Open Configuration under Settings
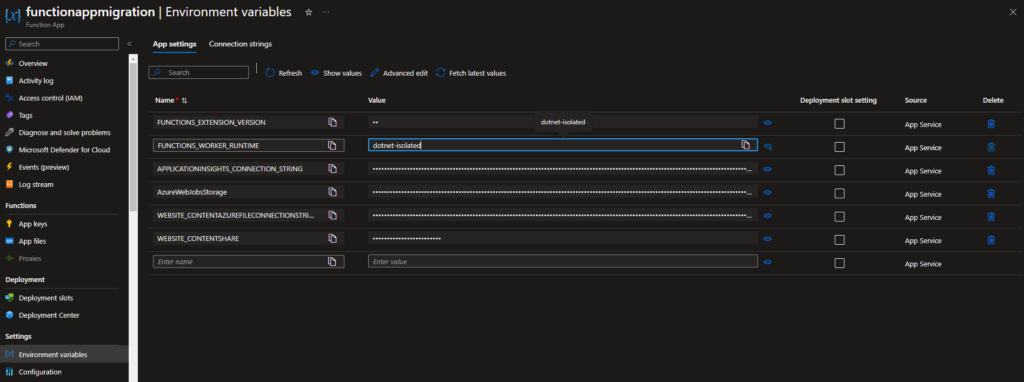The image size is (1024, 382). pos(40,372)
